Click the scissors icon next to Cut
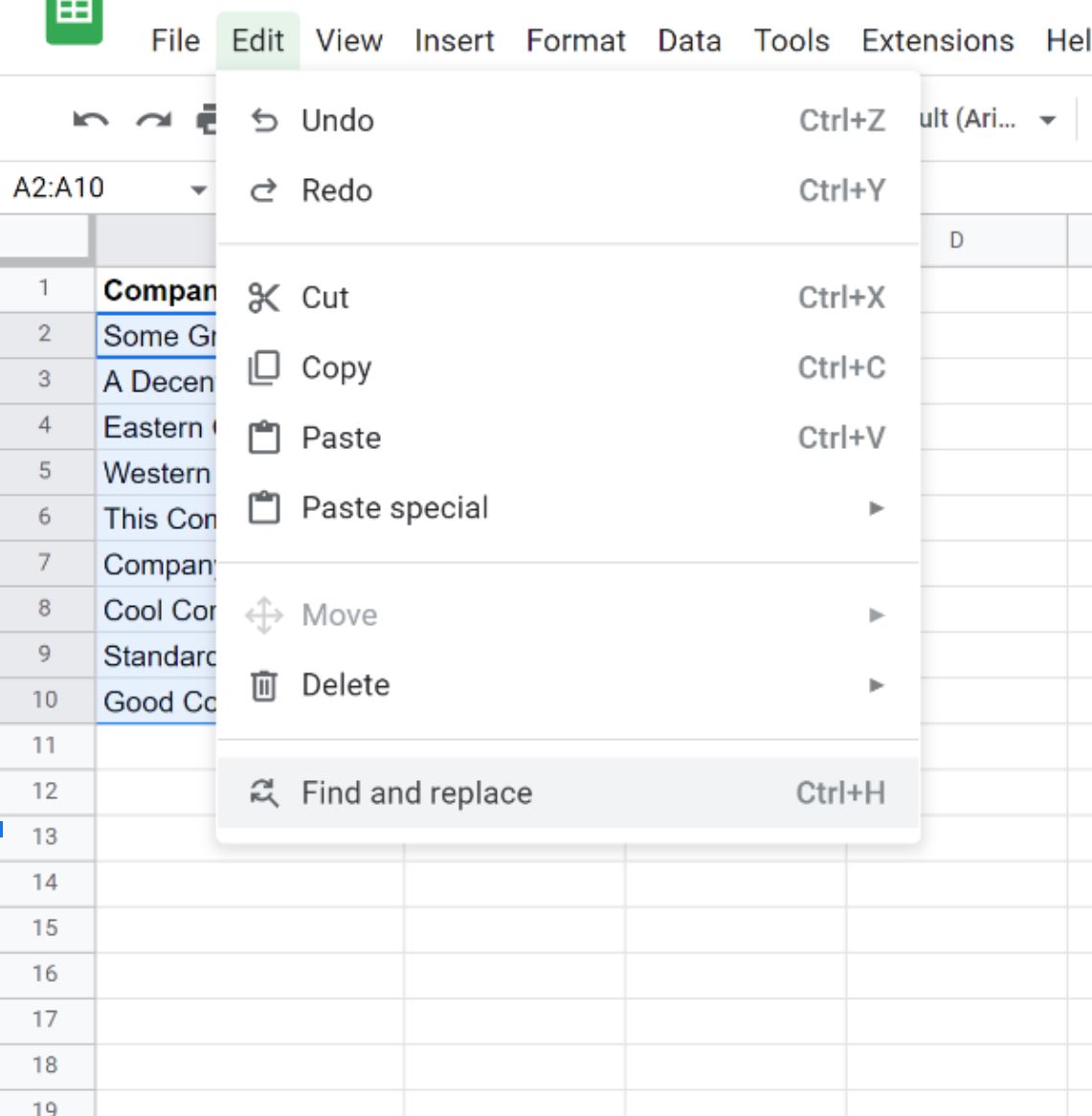Image resolution: width=1092 pixels, height=1116 pixels. (x=264, y=298)
